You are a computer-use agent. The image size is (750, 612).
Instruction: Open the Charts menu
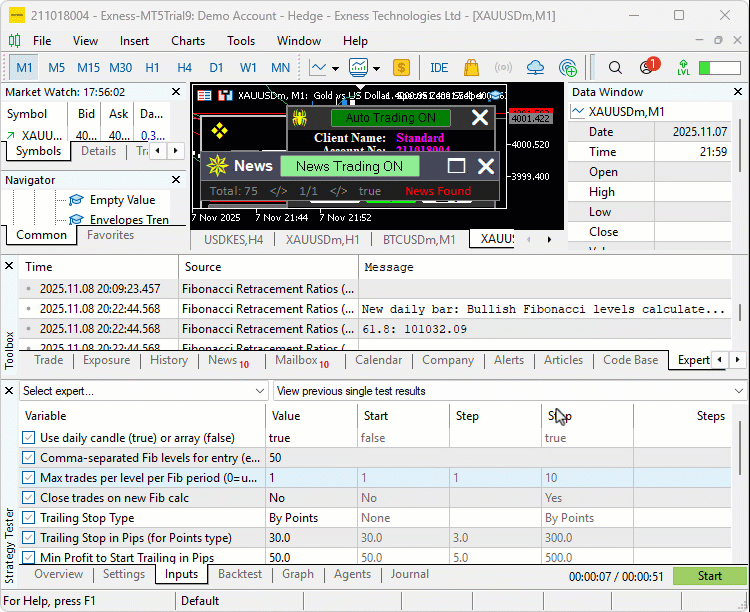pyautogui.click(x=188, y=41)
